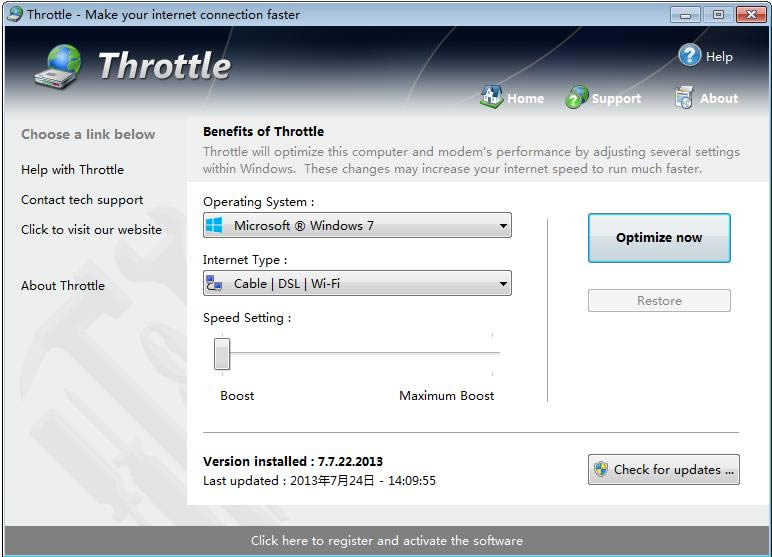Click the Boost label under slider
772x557 pixels.
pyautogui.click(x=237, y=395)
